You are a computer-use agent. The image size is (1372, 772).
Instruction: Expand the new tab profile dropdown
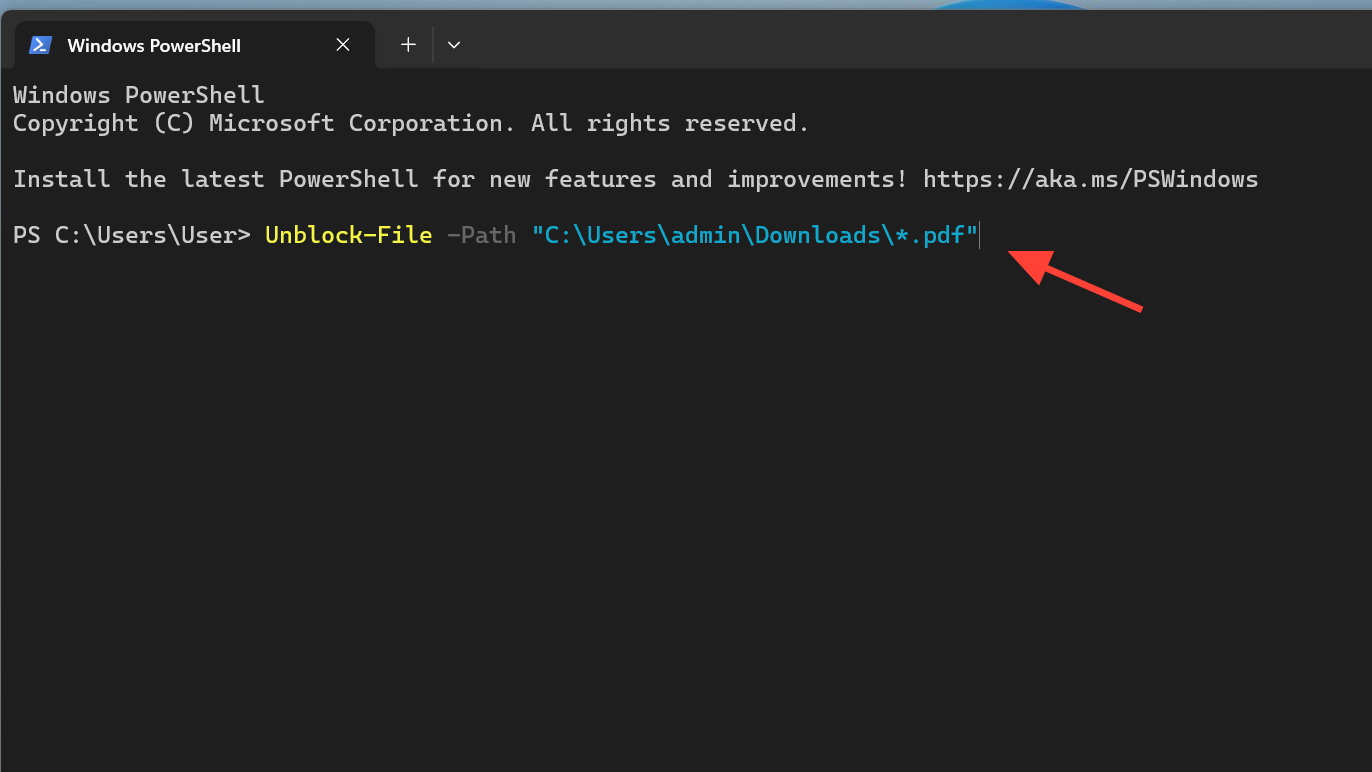pos(454,45)
